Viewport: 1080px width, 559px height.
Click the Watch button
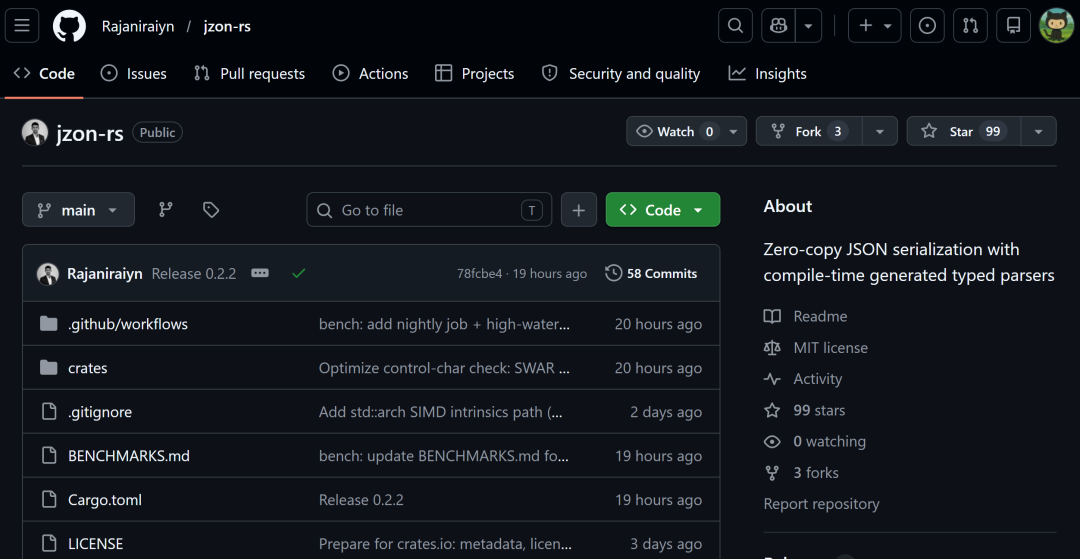coord(674,131)
